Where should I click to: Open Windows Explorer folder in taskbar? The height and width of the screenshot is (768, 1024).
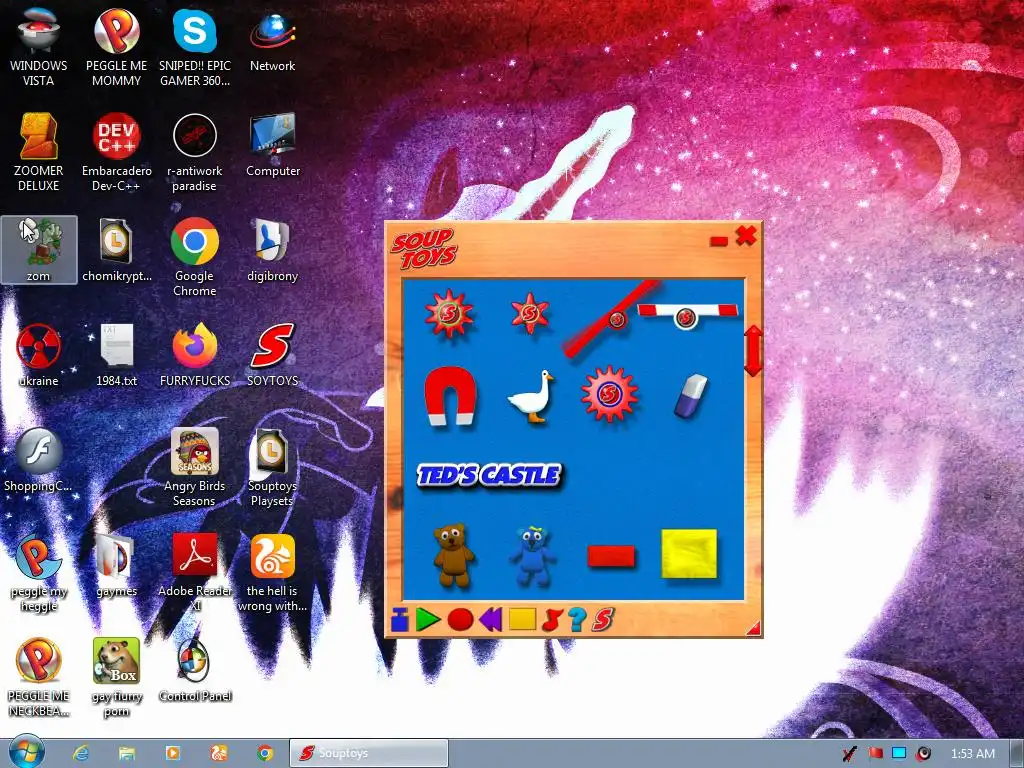[x=127, y=753]
